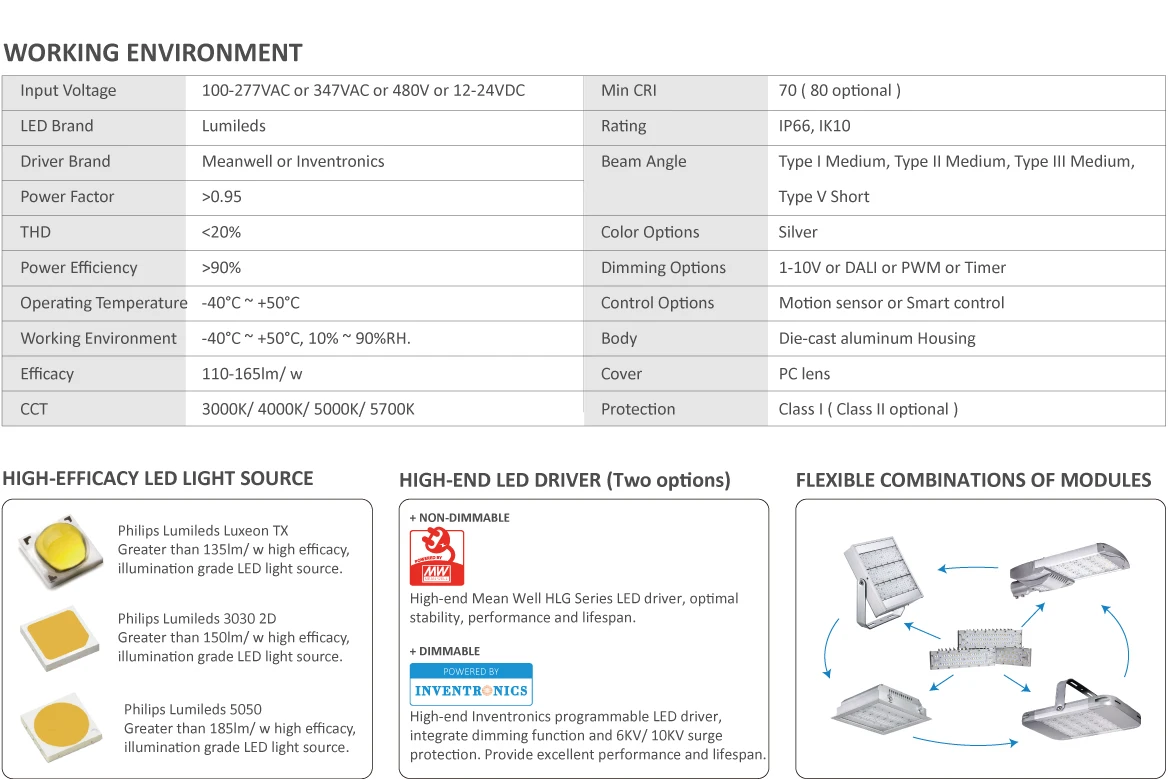This screenshot has width=1170, height=779.
Task: Click the WORKING ENVIRONMENT heading
Action: point(153,53)
